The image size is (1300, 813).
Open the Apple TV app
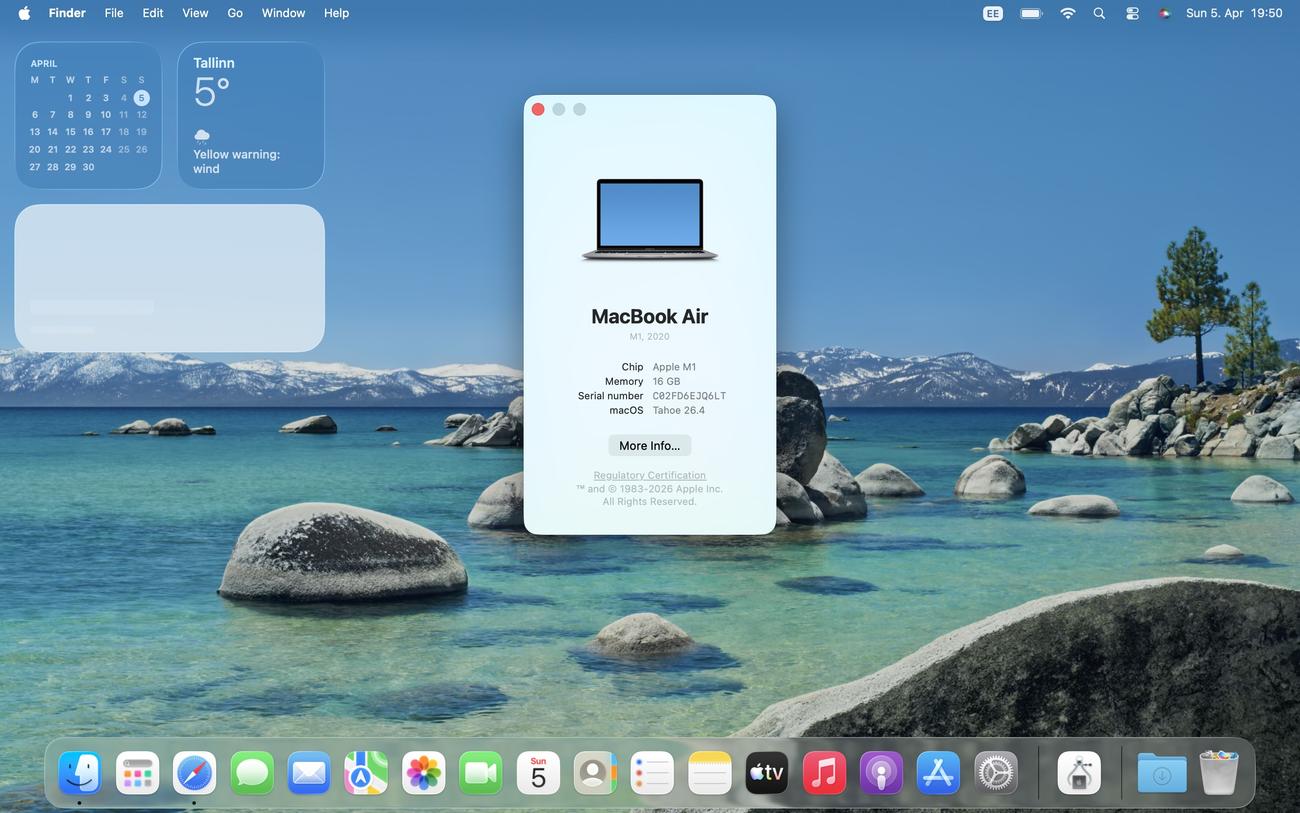(x=767, y=773)
